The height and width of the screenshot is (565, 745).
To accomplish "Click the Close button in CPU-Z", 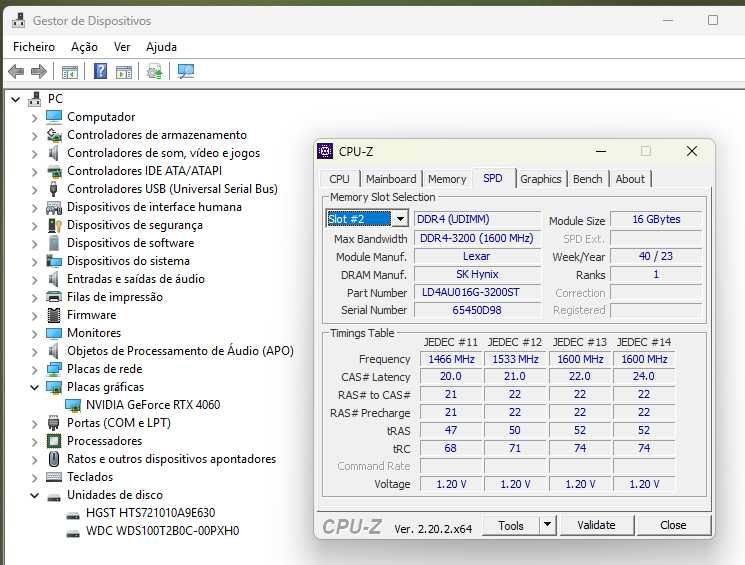I will 673,525.
